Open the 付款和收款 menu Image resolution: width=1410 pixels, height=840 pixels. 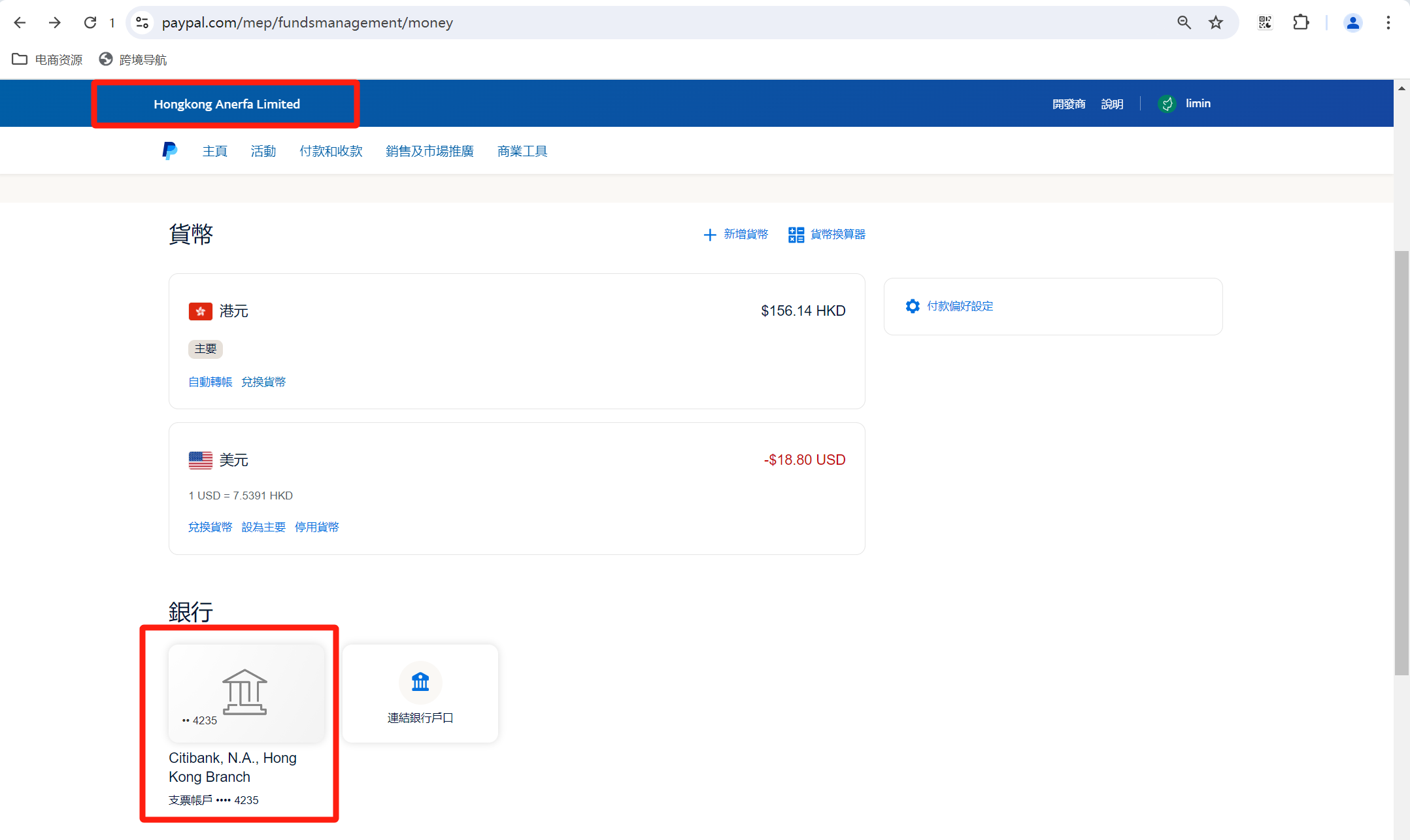331,151
